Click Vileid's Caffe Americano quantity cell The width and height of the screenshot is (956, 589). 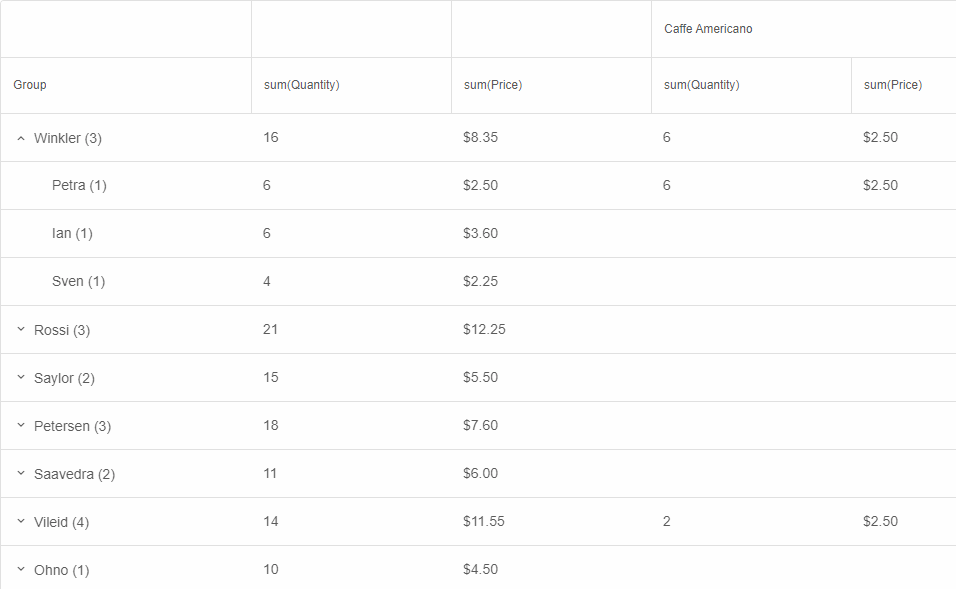[x=667, y=521]
